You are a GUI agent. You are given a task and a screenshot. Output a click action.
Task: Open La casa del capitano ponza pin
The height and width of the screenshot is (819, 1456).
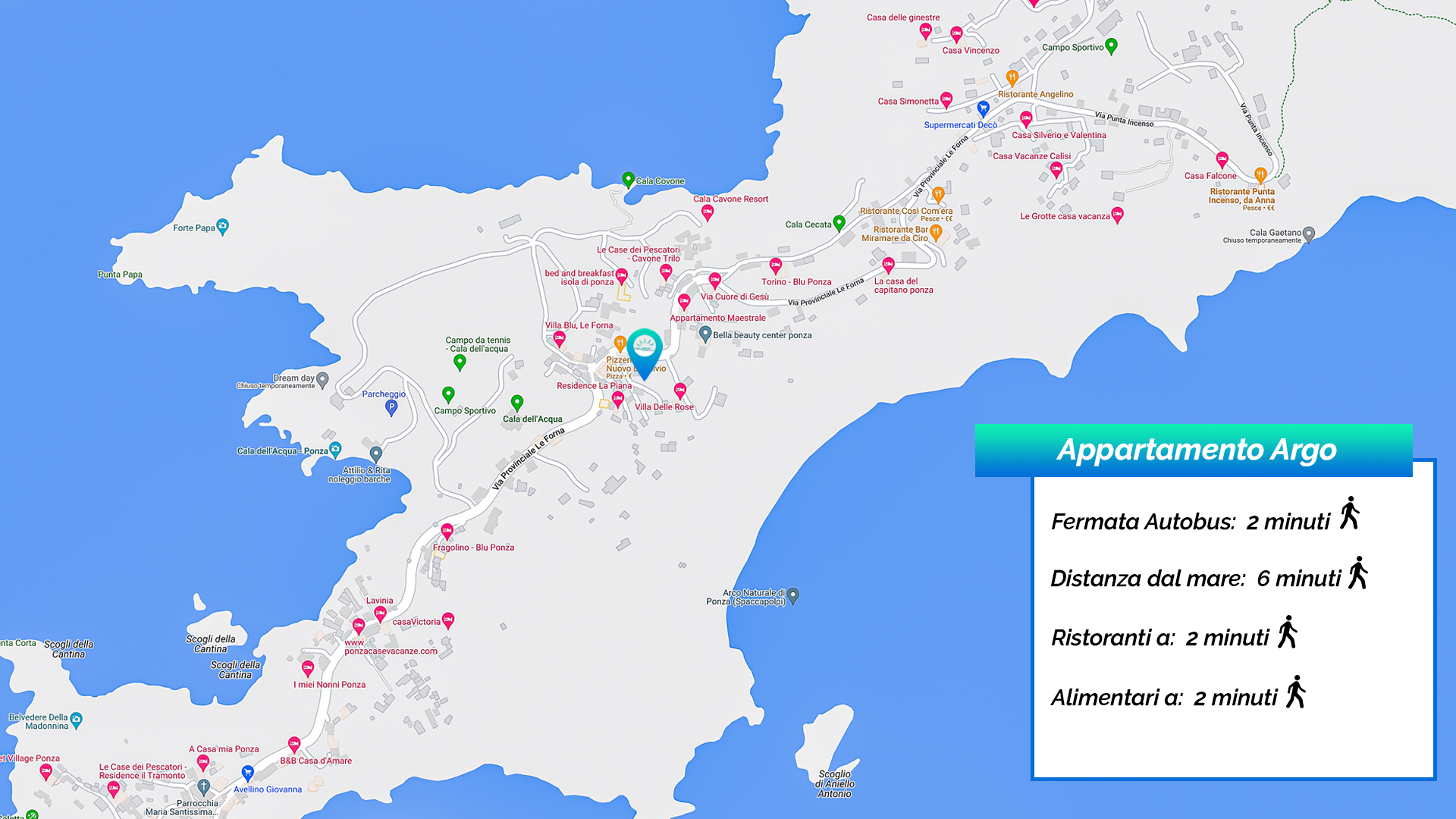pyautogui.click(x=889, y=265)
